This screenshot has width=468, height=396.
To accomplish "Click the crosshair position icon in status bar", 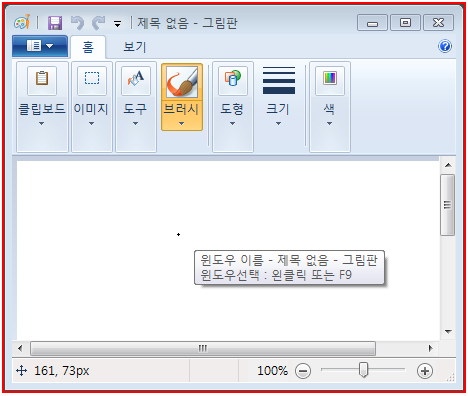I will (x=21, y=371).
